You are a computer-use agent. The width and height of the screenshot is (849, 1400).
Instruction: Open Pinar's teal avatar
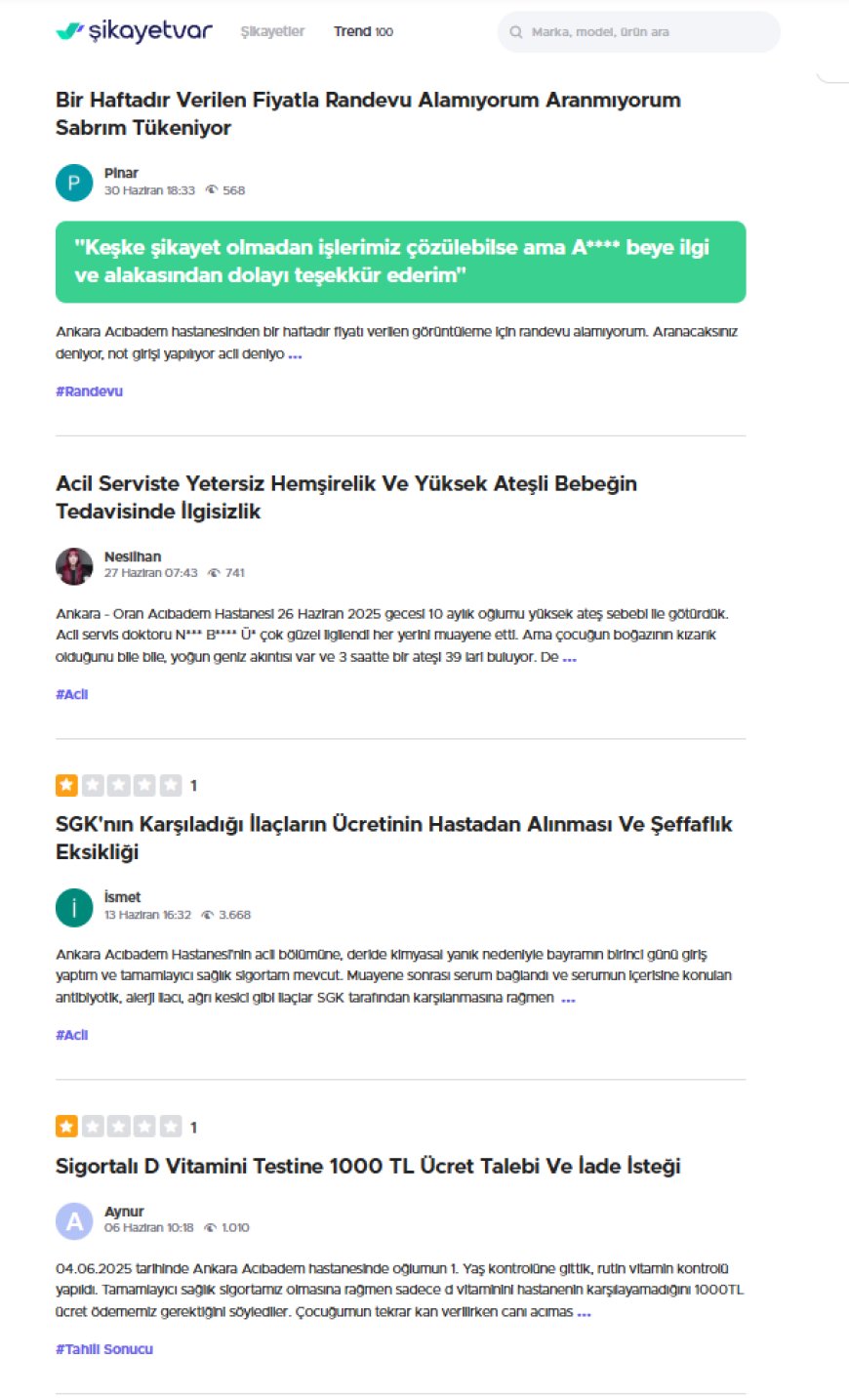(x=74, y=183)
